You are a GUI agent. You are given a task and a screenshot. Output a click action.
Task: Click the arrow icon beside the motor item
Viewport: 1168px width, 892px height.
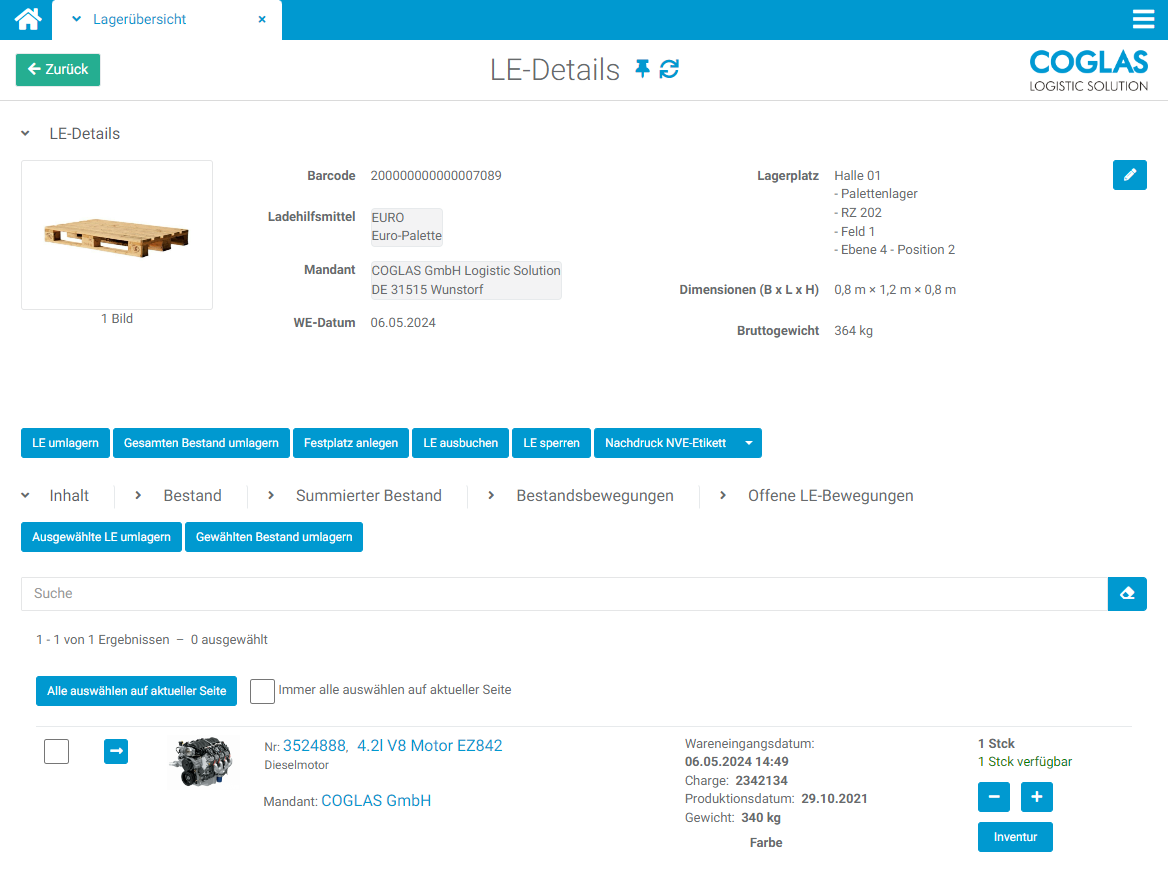tap(116, 751)
